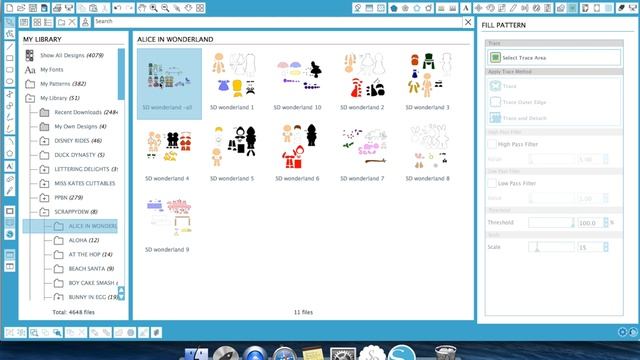640x360 pixels.
Task: Toggle the High Pass Filter checkbox
Action: point(492,144)
